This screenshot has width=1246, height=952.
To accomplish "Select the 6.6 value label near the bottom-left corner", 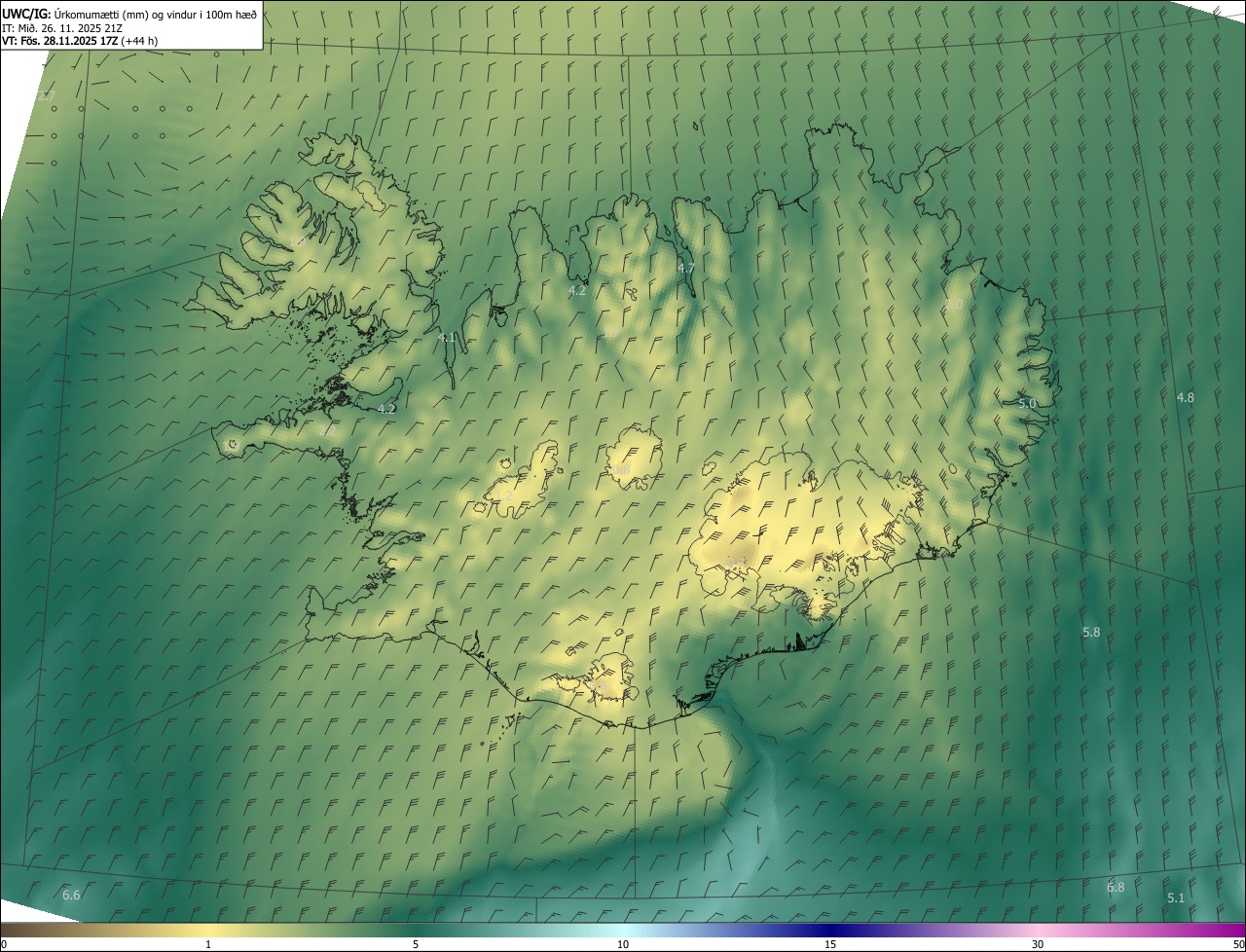I will (71, 895).
